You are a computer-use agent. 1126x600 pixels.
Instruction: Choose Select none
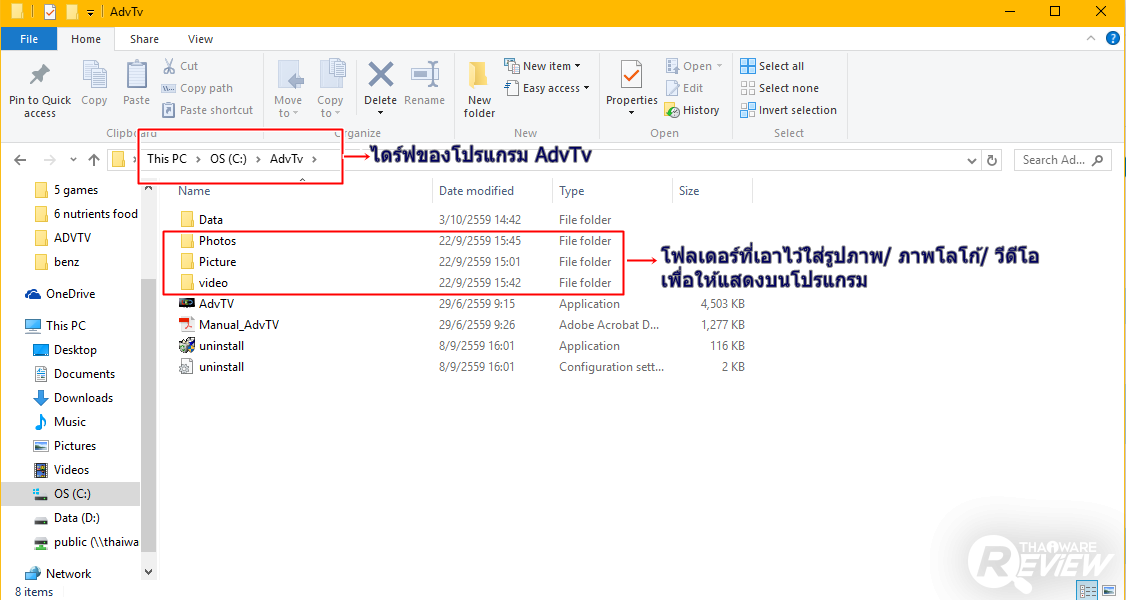(779, 88)
